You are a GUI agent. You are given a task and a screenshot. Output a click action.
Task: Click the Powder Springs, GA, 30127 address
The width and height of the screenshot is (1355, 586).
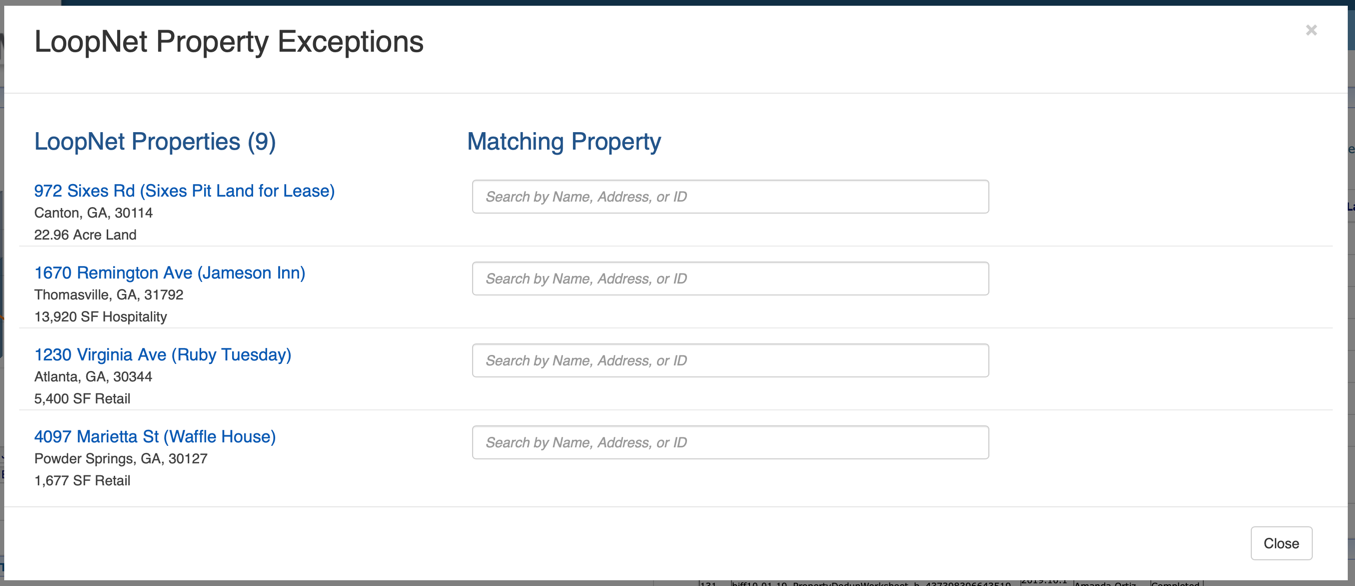click(x=121, y=459)
